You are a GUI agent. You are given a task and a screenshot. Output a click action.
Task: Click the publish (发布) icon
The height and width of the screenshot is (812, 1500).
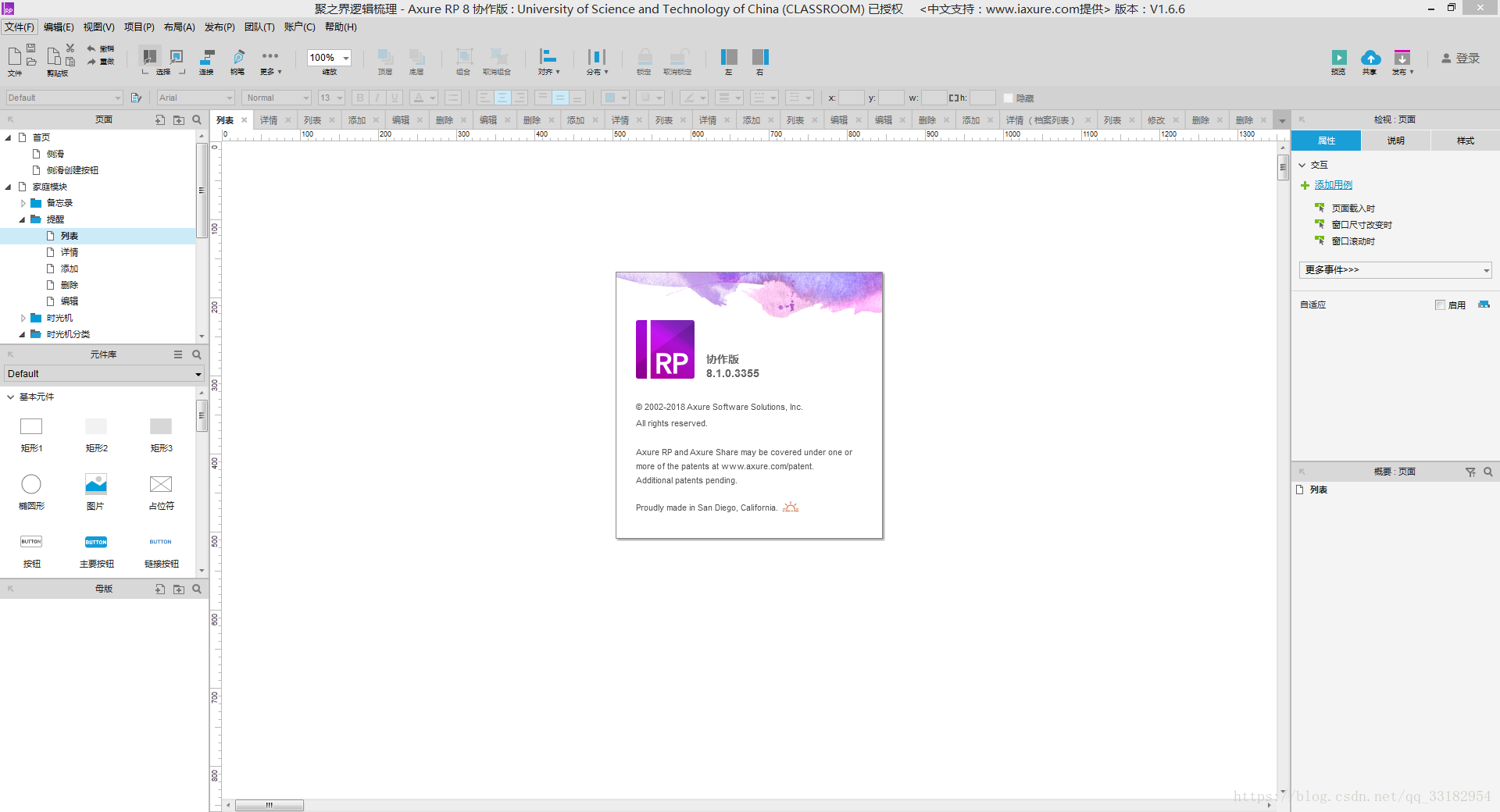1402,57
